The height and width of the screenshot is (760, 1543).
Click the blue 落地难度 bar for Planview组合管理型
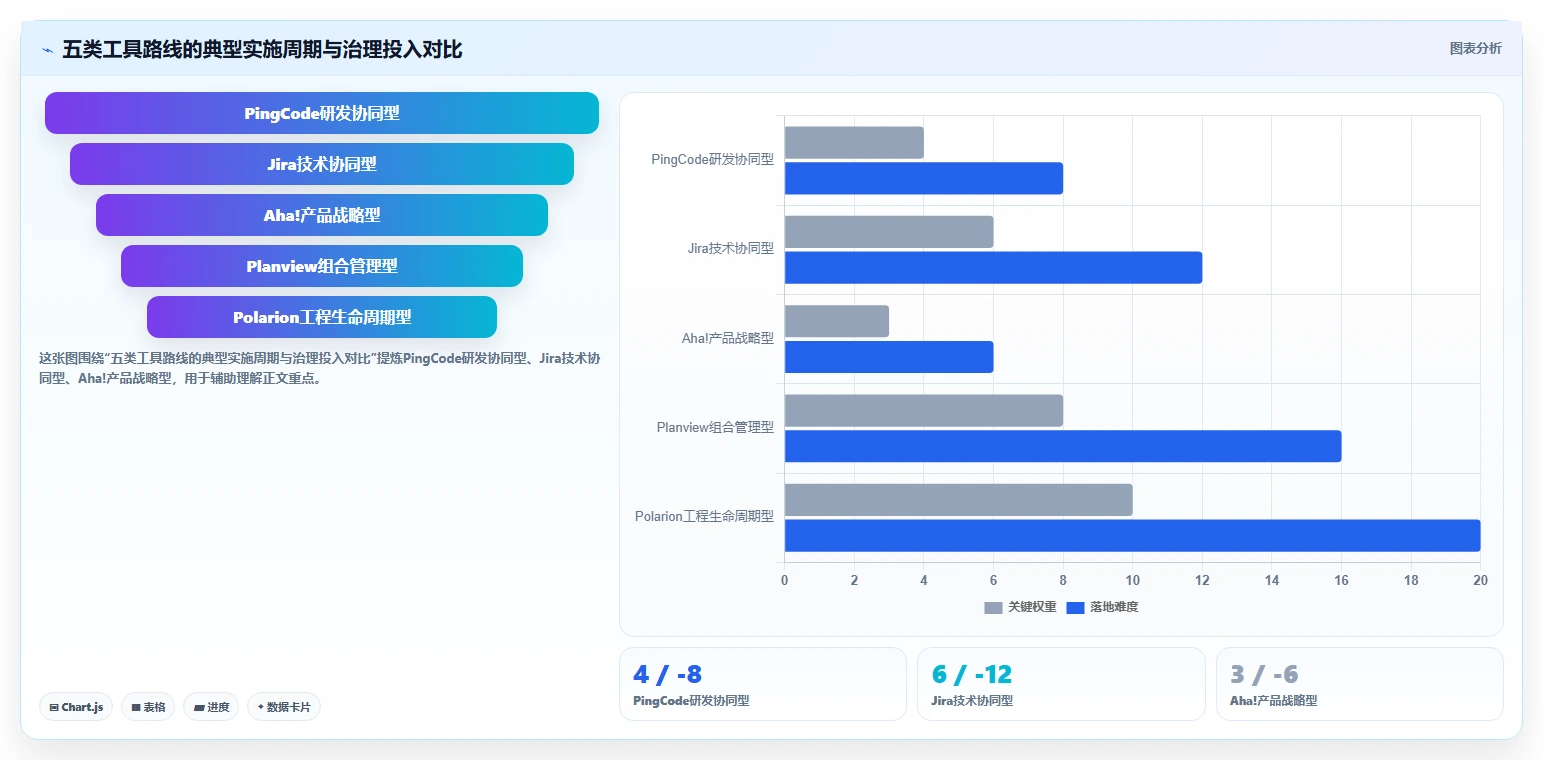tap(1063, 446)
